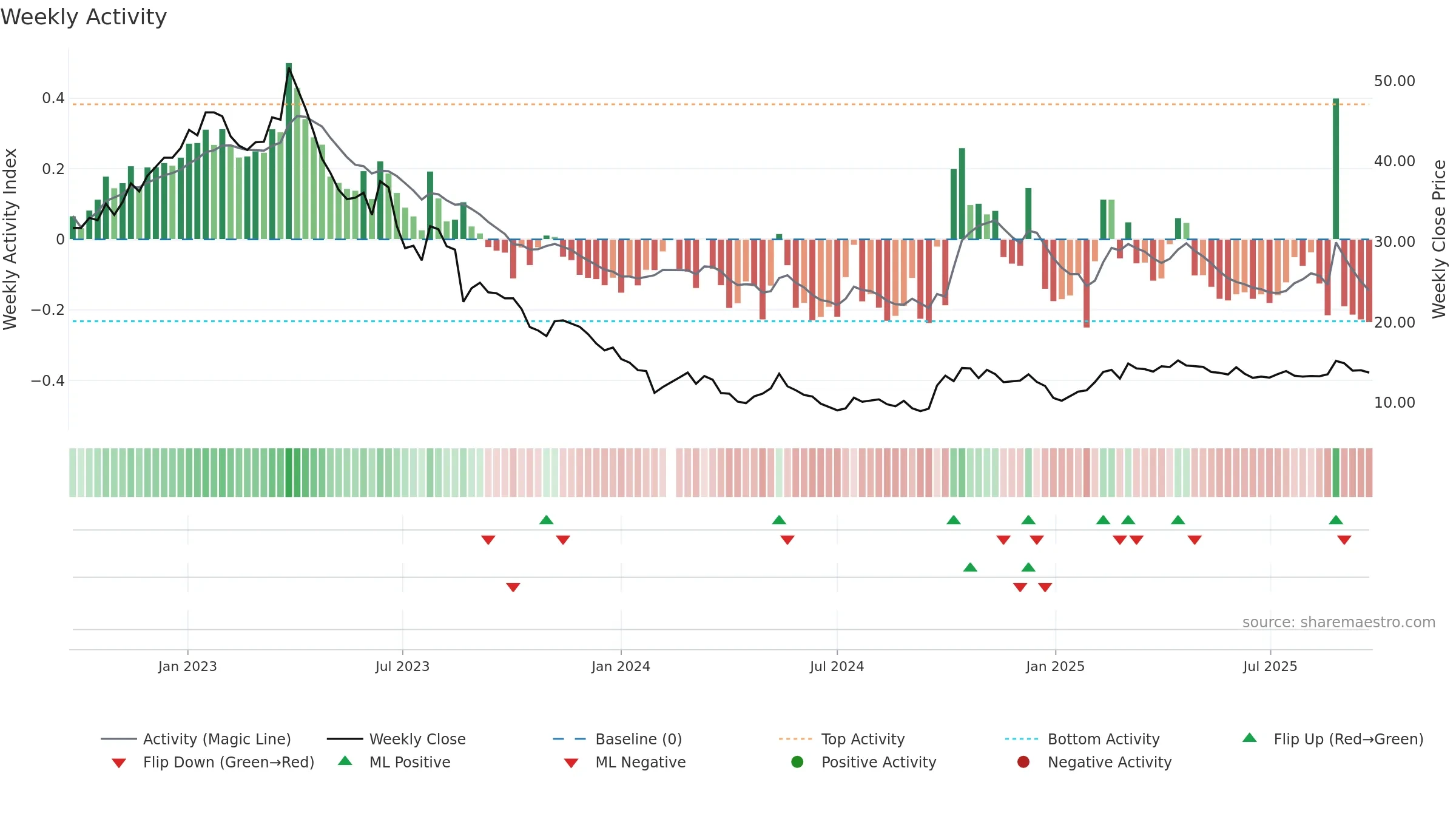Image resolution: width=1456 pixels, height=819 pixels.
Task: Click the Flip Up legend triangle icon
Action: point(1250,738)
